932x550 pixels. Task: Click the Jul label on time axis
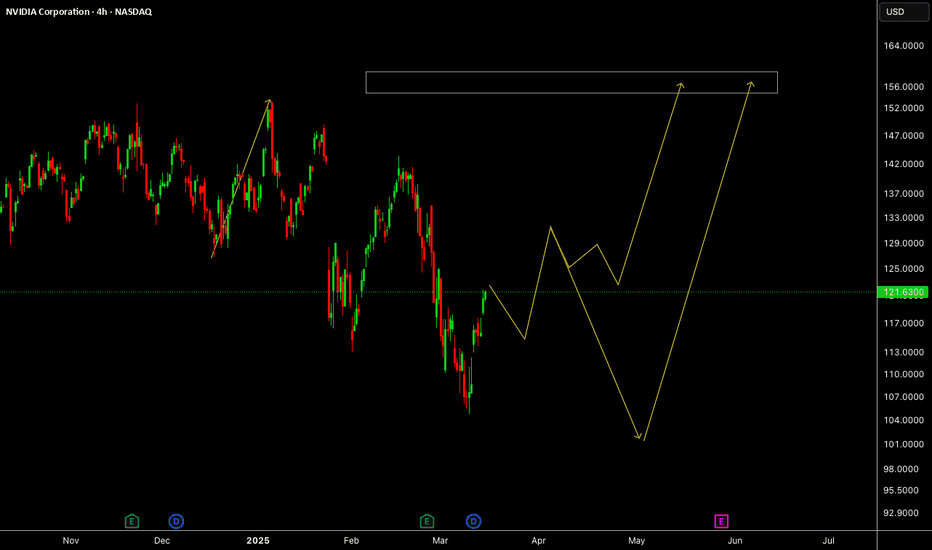click(x=829, y=540)
